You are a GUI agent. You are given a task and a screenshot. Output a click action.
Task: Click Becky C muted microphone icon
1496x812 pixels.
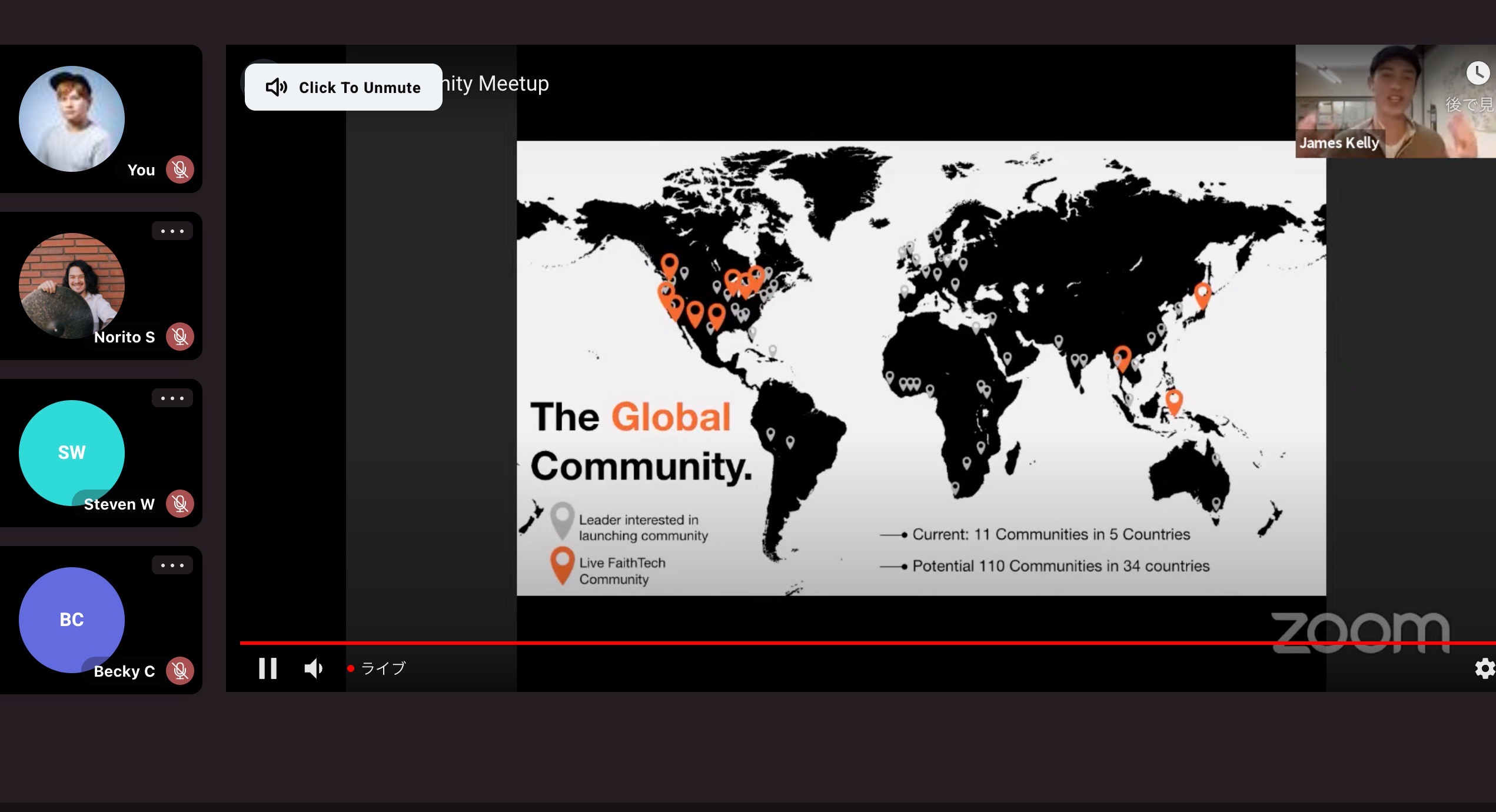tap(180, 671)
